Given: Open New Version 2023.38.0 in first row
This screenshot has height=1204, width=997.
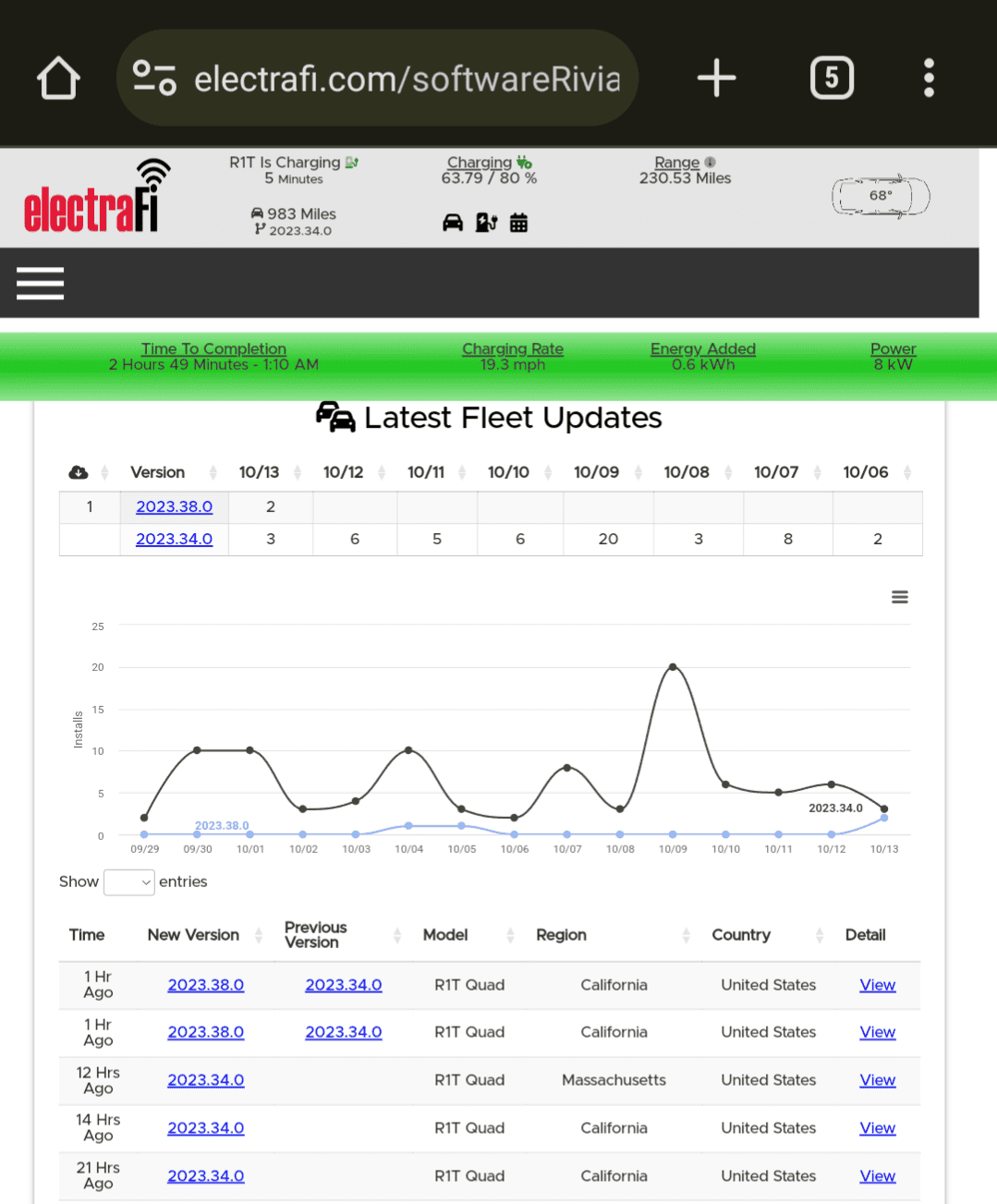Looking at the screenshot, I should pos(205,985).
